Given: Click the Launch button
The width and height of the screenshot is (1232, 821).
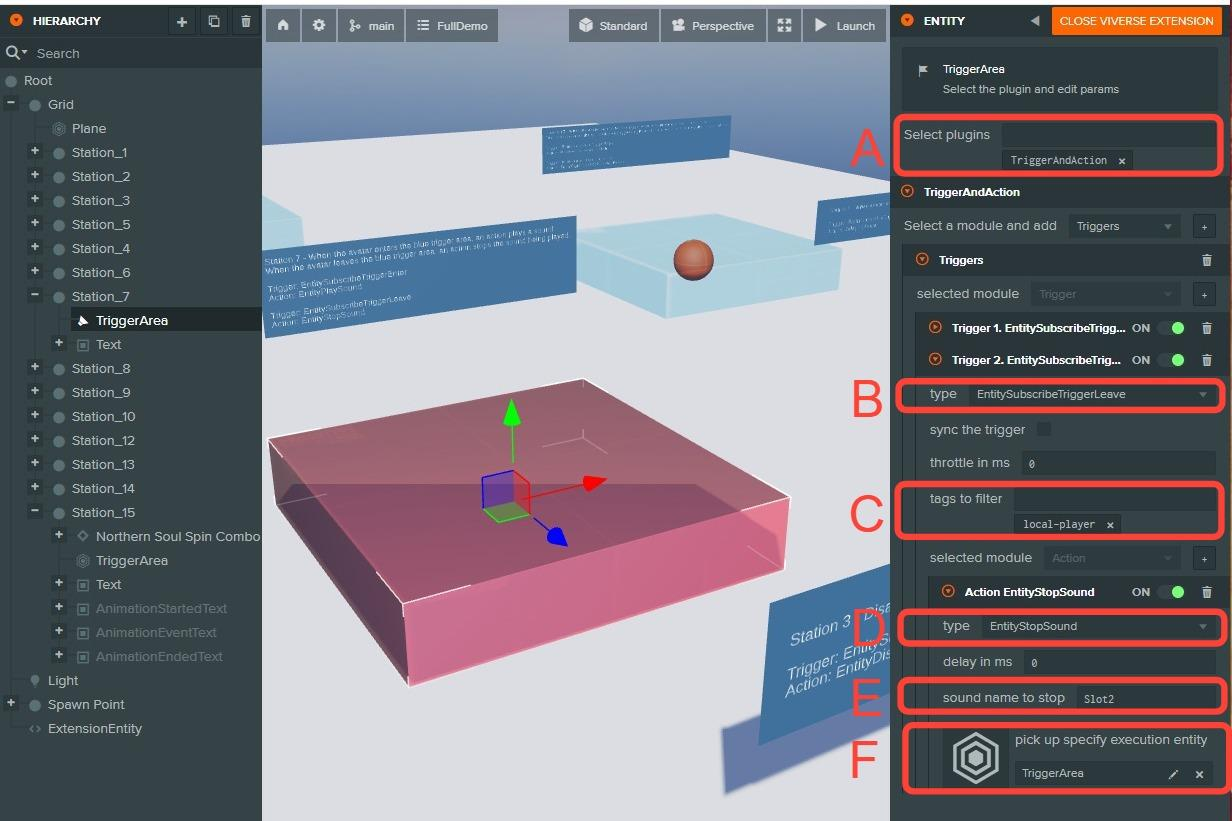Looking at the screenshot, I should (x=845, y=25).
